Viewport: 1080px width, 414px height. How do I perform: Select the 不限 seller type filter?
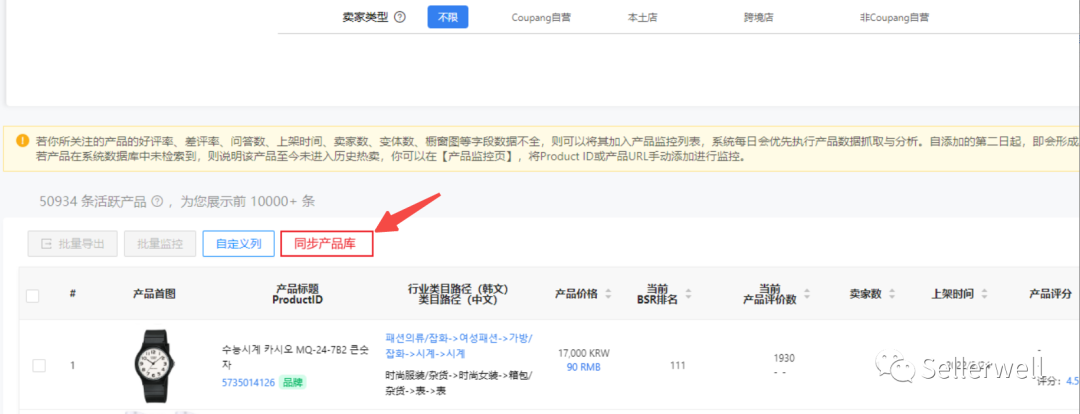click(x=448, y=17)
